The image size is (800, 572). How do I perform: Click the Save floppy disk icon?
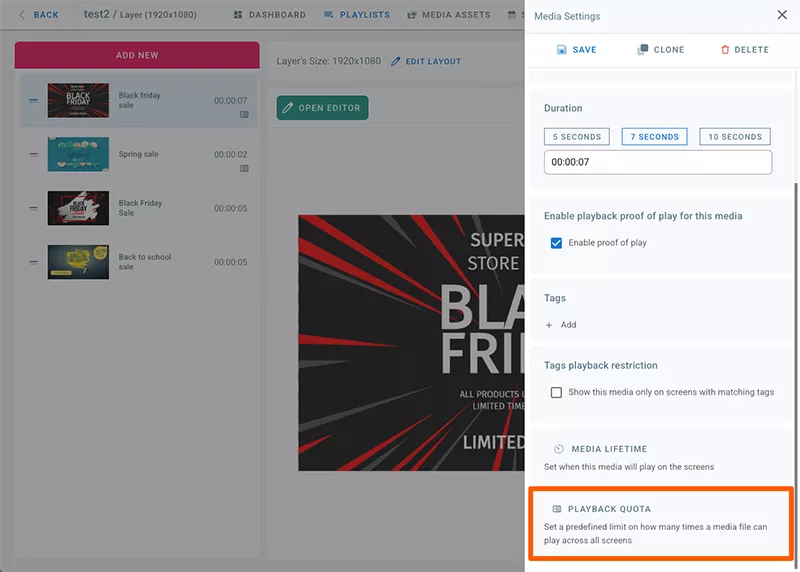561,49
